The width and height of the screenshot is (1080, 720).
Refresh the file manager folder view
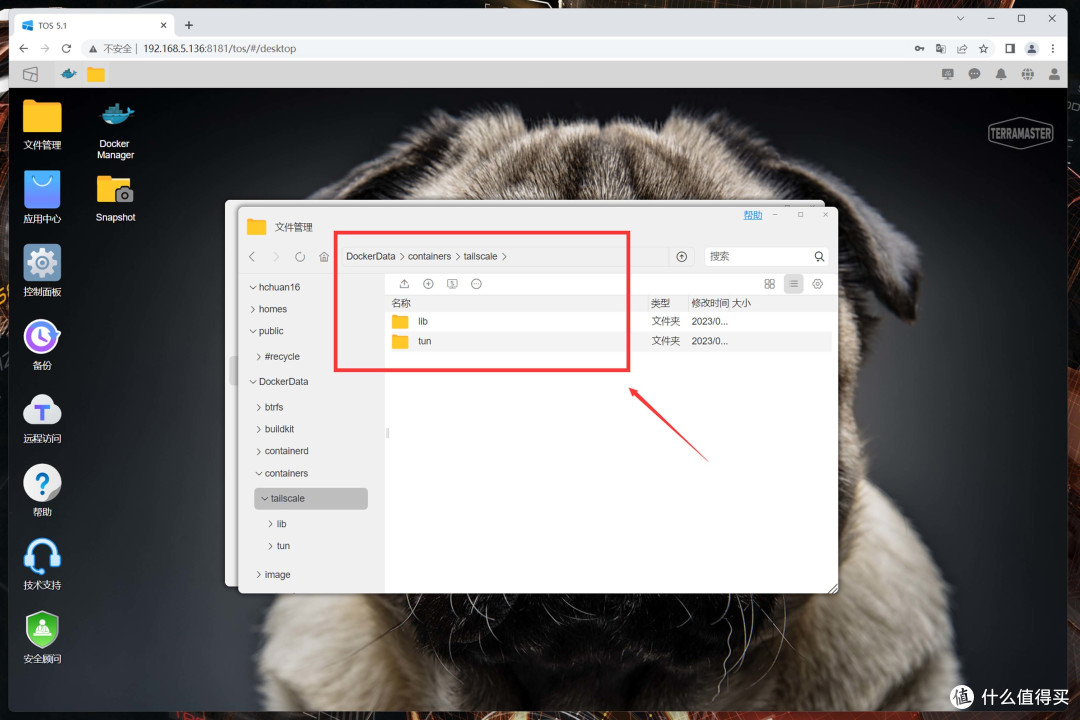300,256
